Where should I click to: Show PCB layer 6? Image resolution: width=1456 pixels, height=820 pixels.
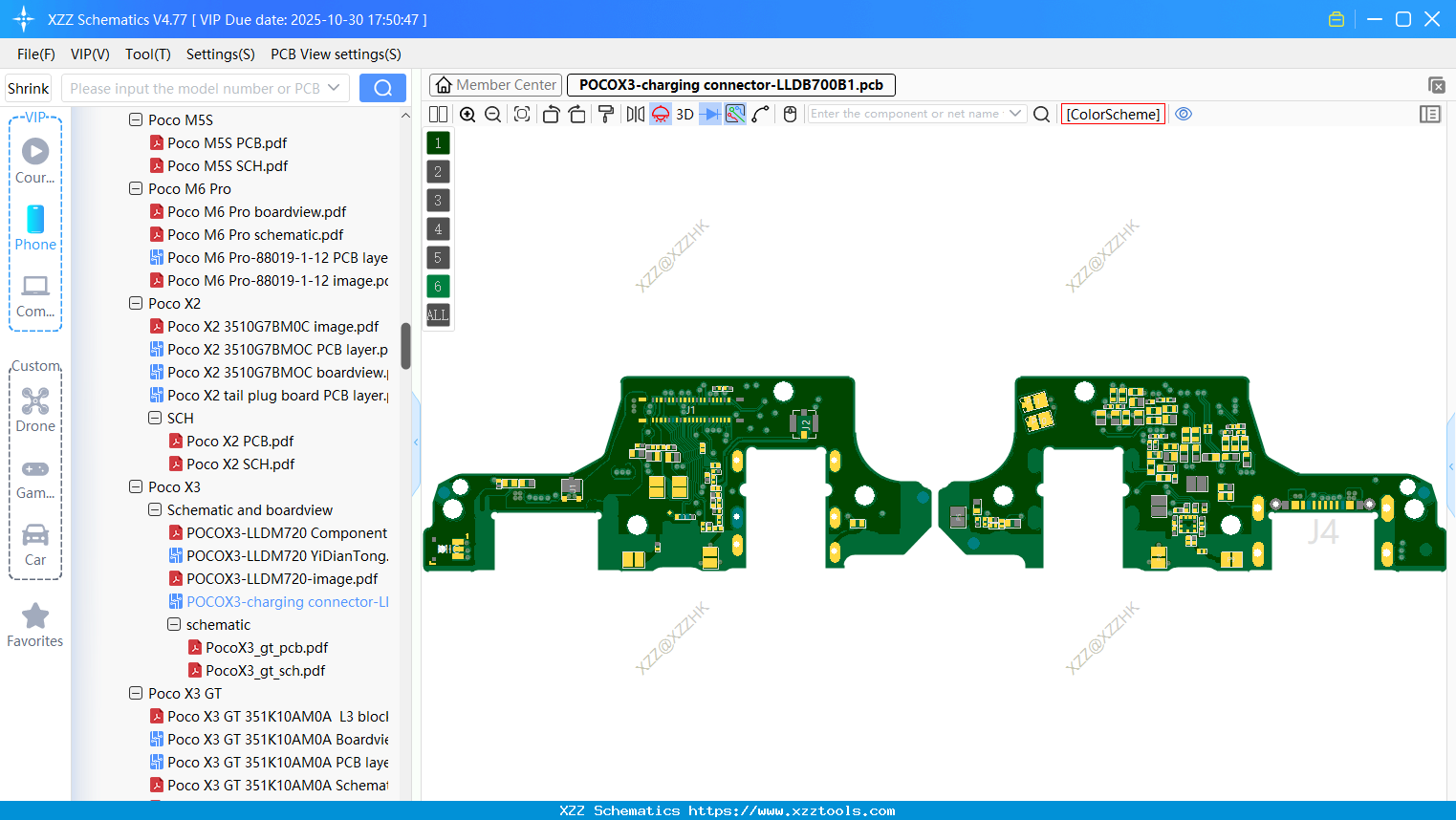coord(438,287)
